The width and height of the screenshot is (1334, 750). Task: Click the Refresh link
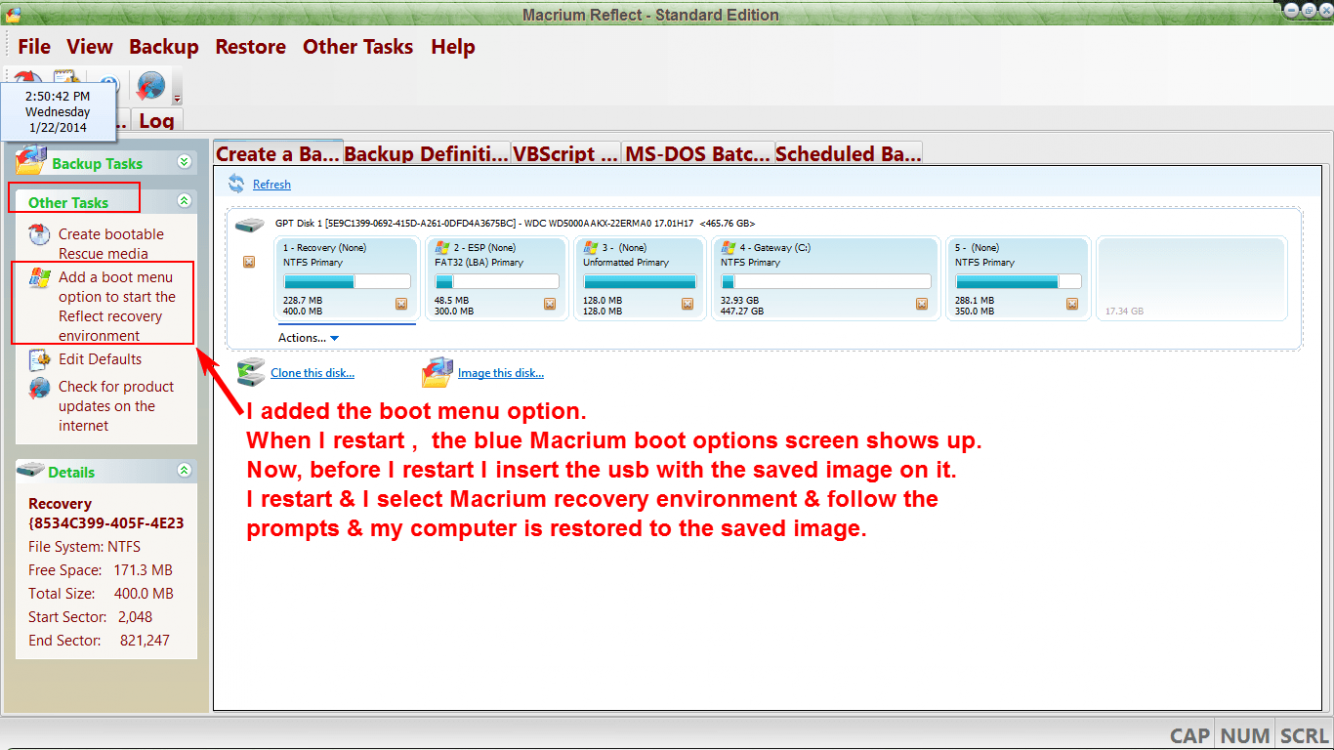pyautogui.click(x=272, y=184)
